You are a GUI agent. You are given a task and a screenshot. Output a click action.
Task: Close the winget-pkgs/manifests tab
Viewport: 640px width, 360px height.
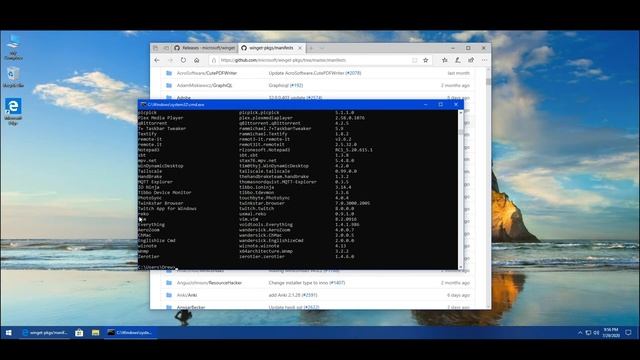point(300,48)
